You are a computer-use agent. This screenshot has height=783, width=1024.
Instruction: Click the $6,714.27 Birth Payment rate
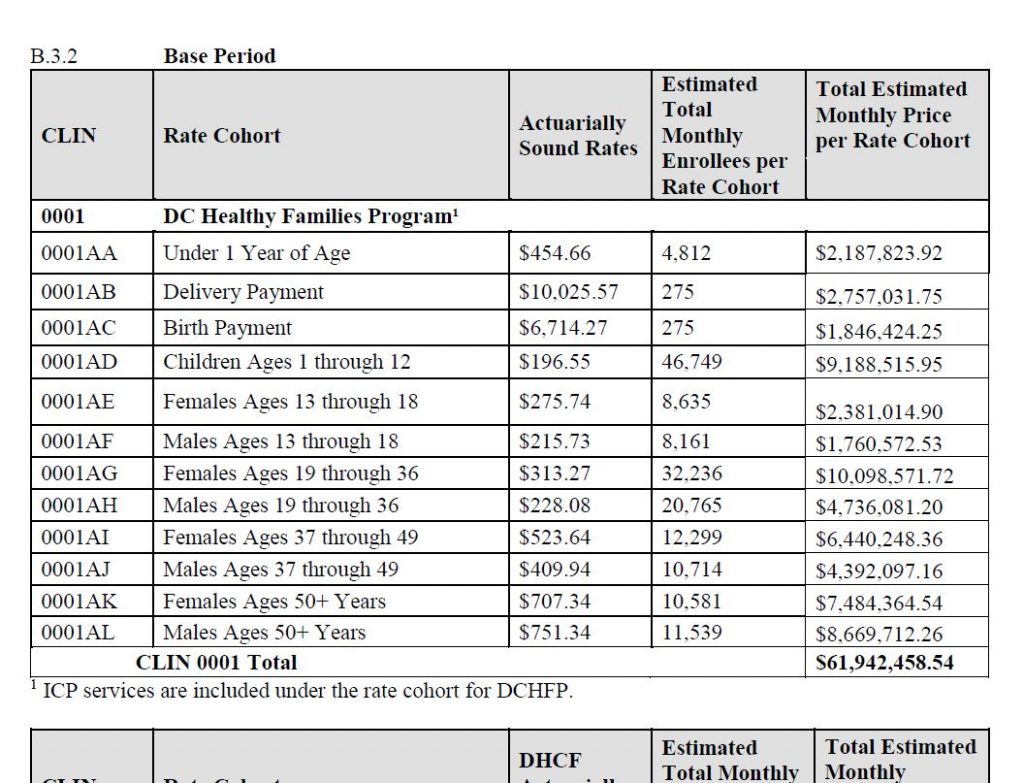[x=562, y=328]
